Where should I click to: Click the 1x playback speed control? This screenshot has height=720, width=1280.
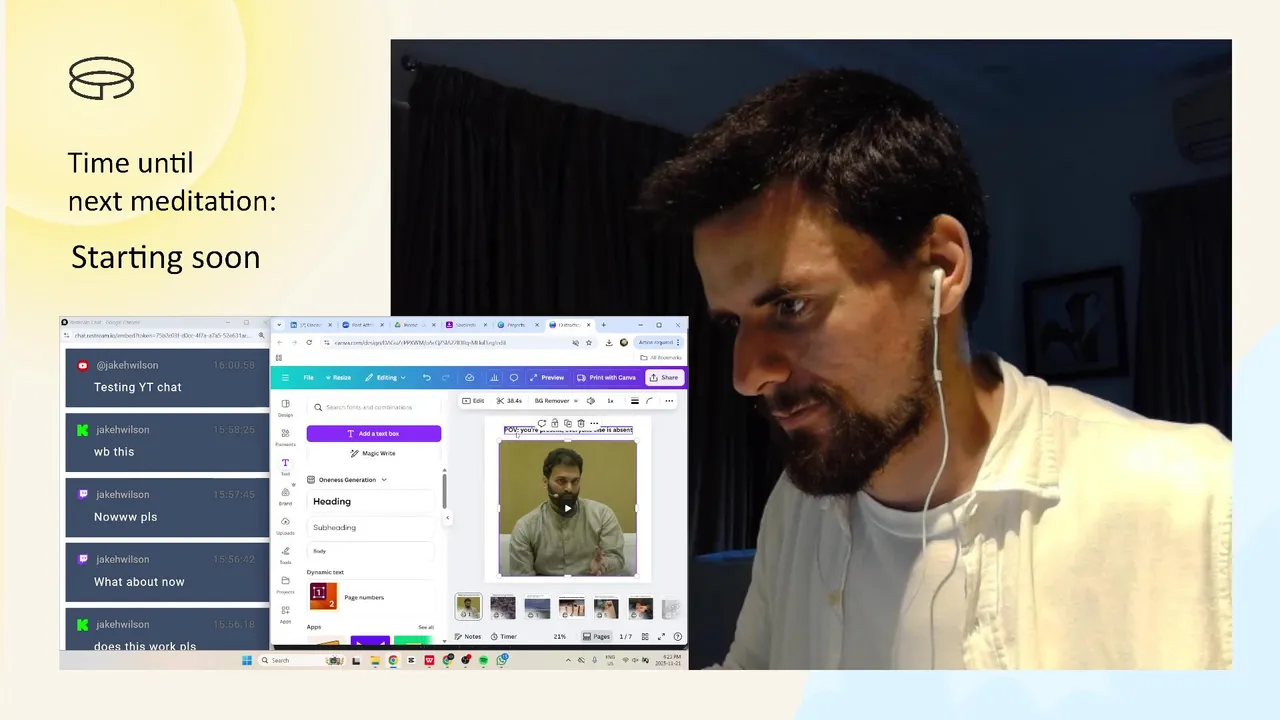click(610, 401)
